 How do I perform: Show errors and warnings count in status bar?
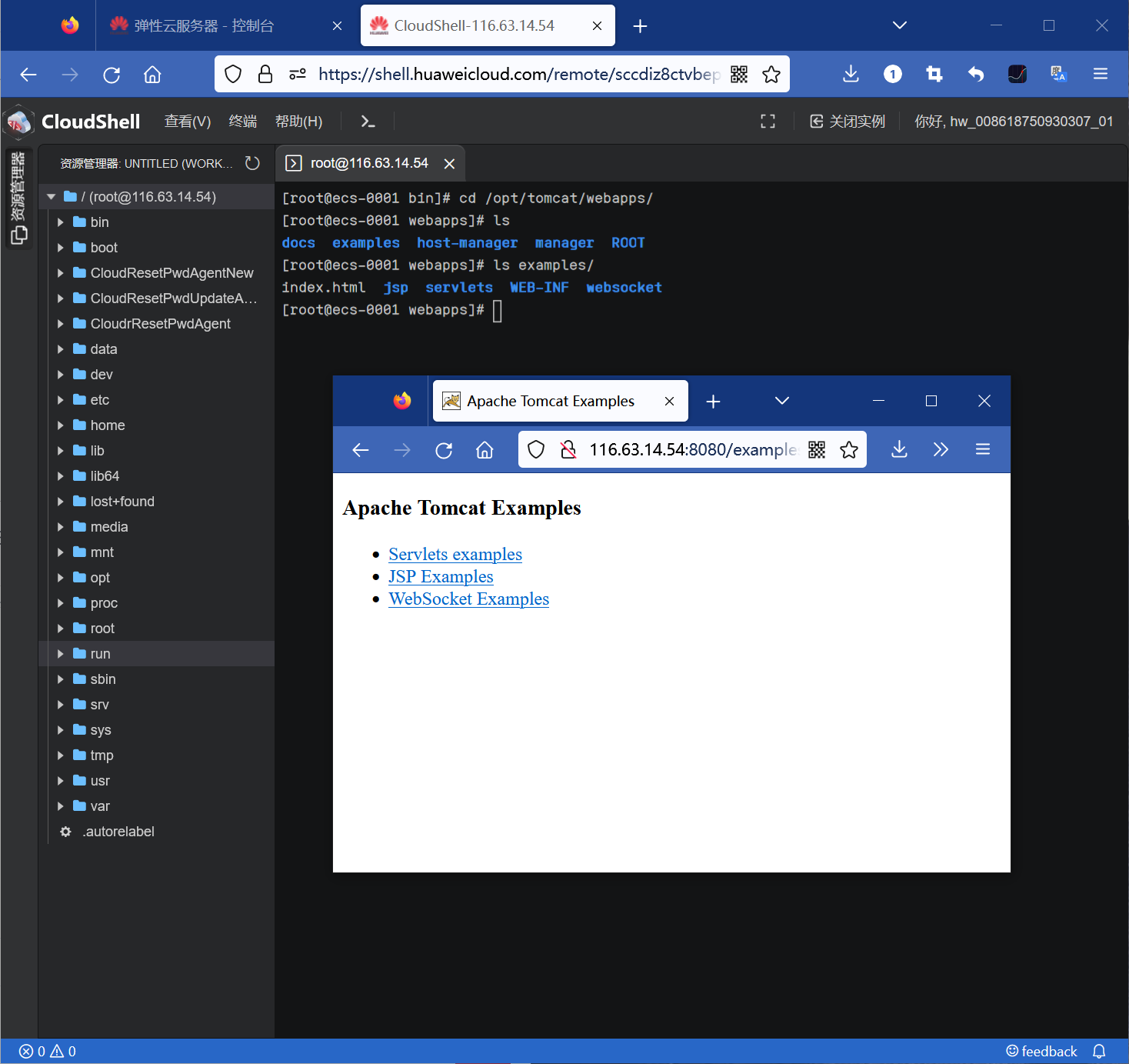(48, 1051)
